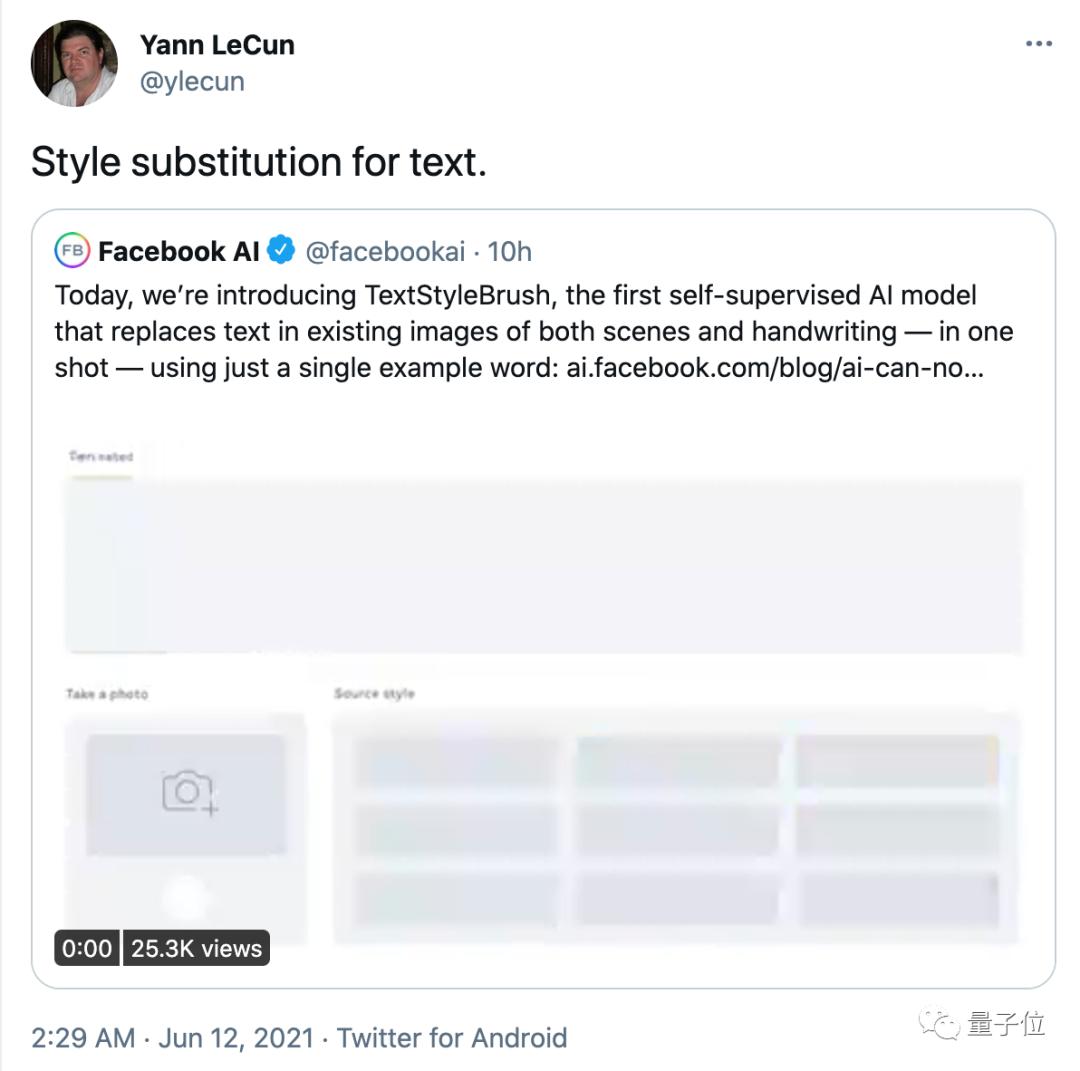Click the WeChat logo watermark
Screen dimensions: 1080x1071
click(x=941, y=1023)
